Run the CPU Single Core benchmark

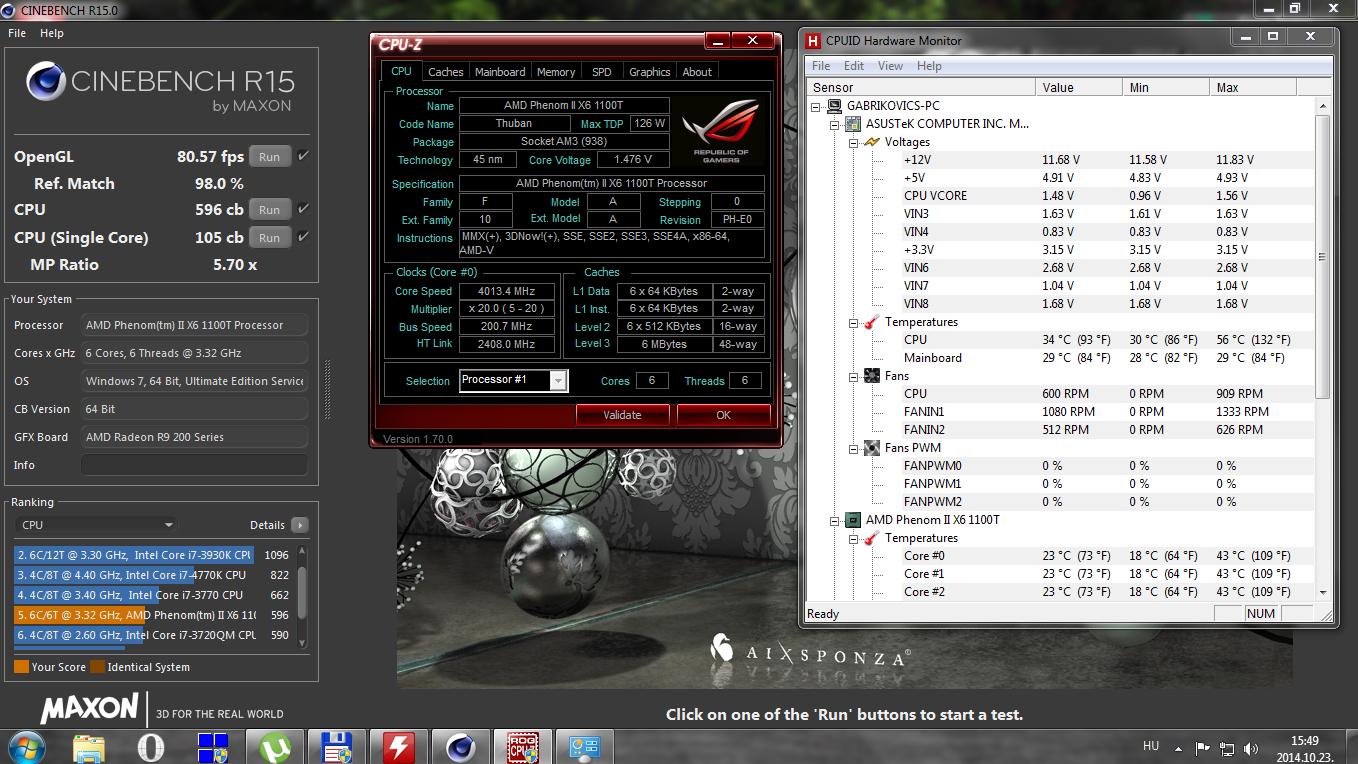click(x=270, y=238)
